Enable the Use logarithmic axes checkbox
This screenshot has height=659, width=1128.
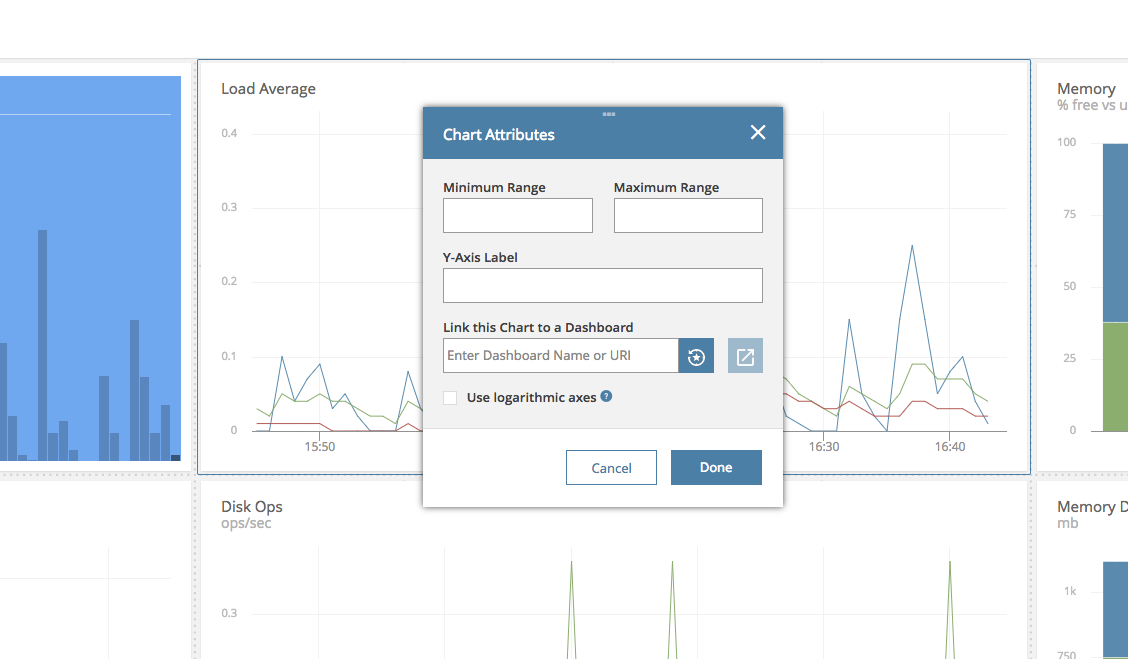point(450,398)
